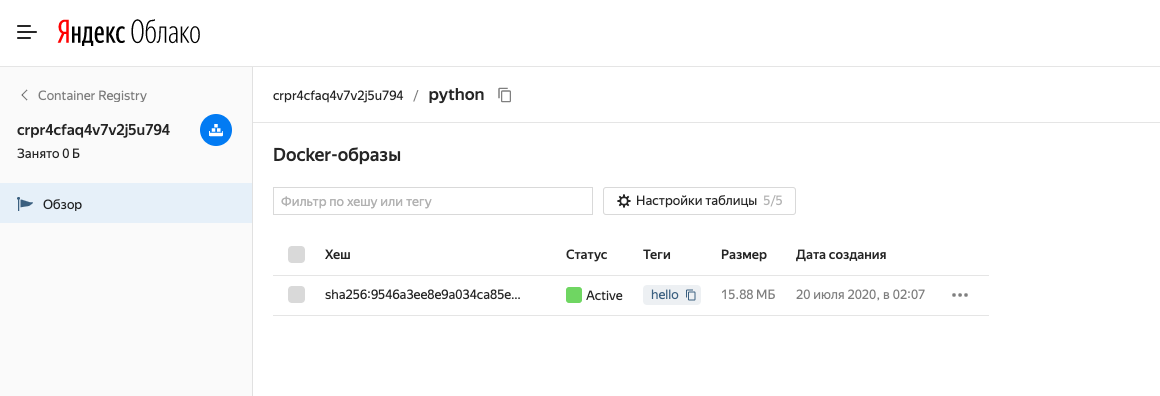Open the Настройки таблицы settings button
Viewport: 1160px width, 396px height.
[699, 201]
